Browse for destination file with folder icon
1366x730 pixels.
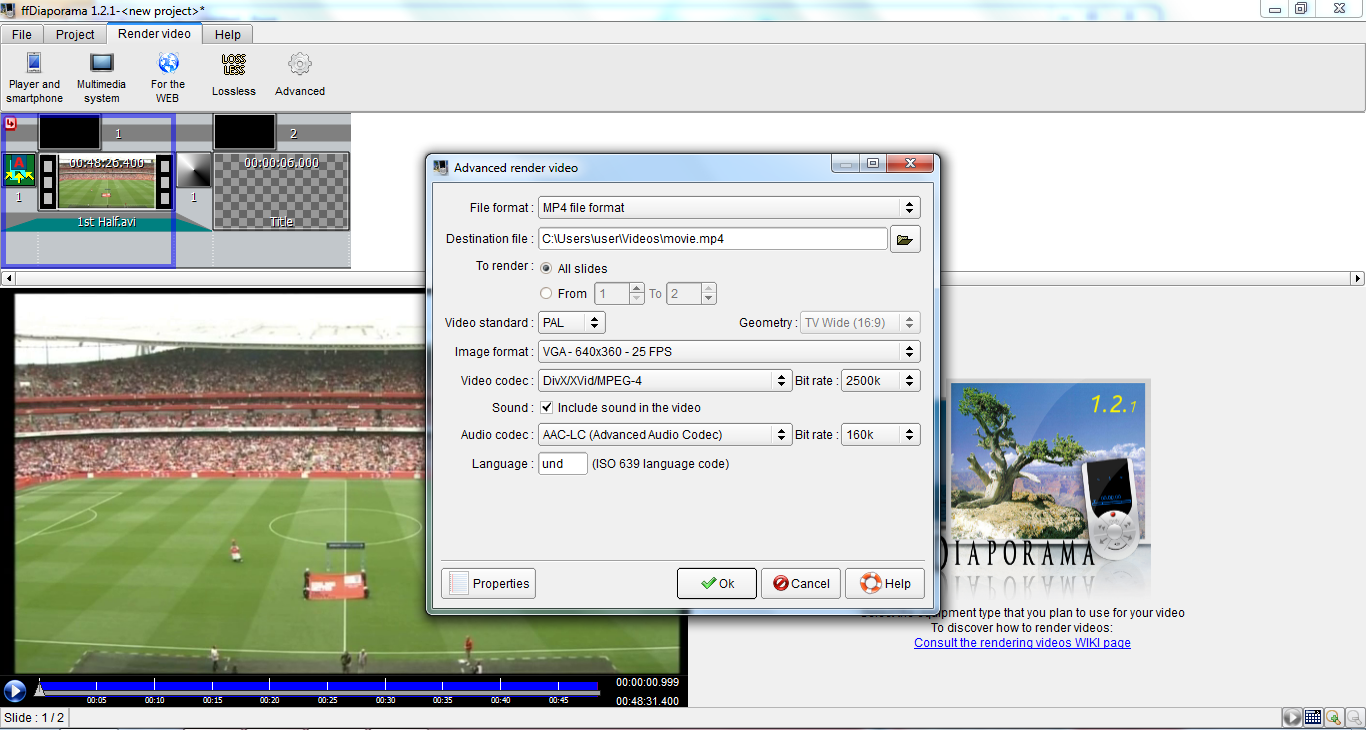tap(905, 239)
